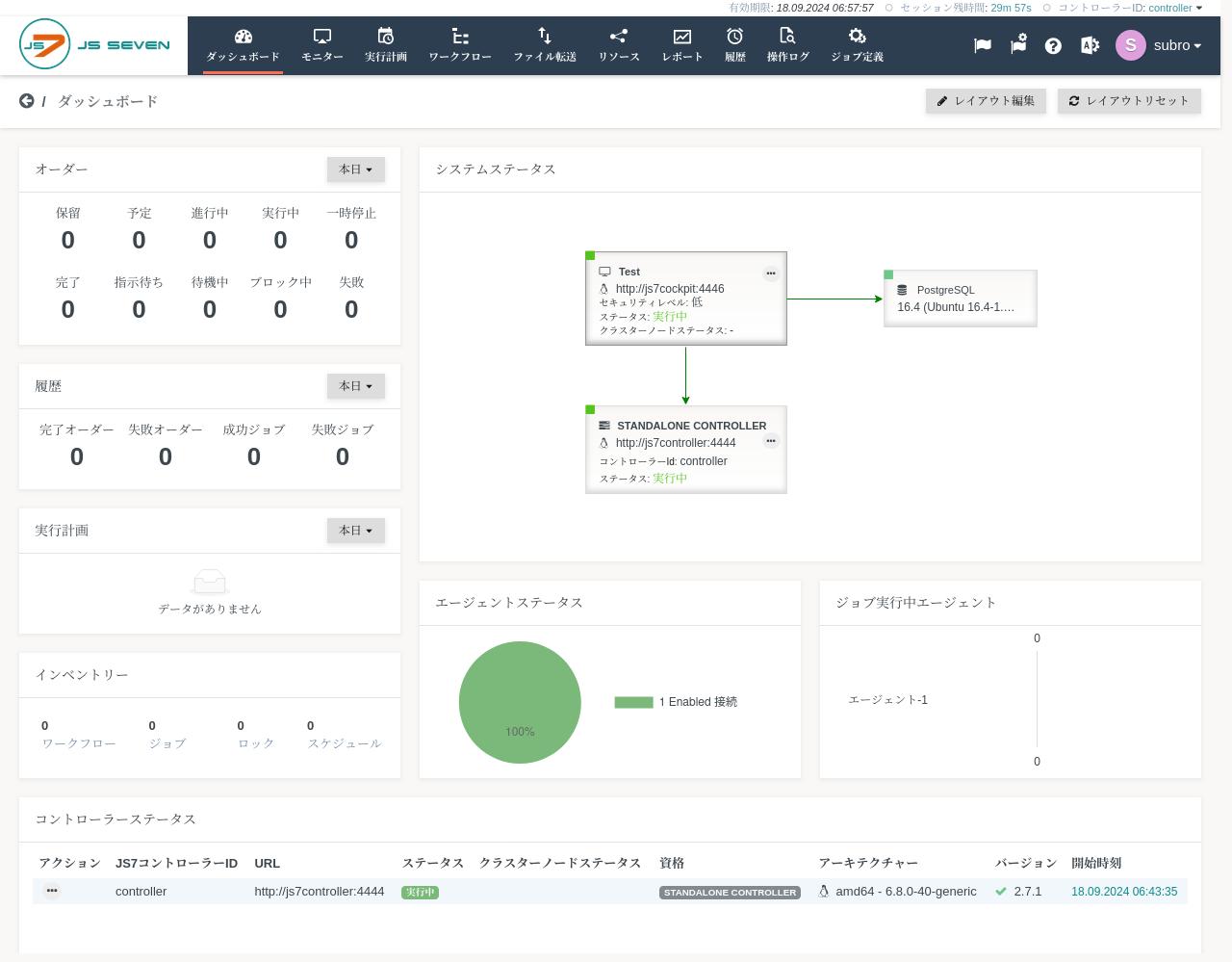
Task: Click the 1 Enabled 接続 legend swatch
Action: pyautogui.click(x=633, y=702)
